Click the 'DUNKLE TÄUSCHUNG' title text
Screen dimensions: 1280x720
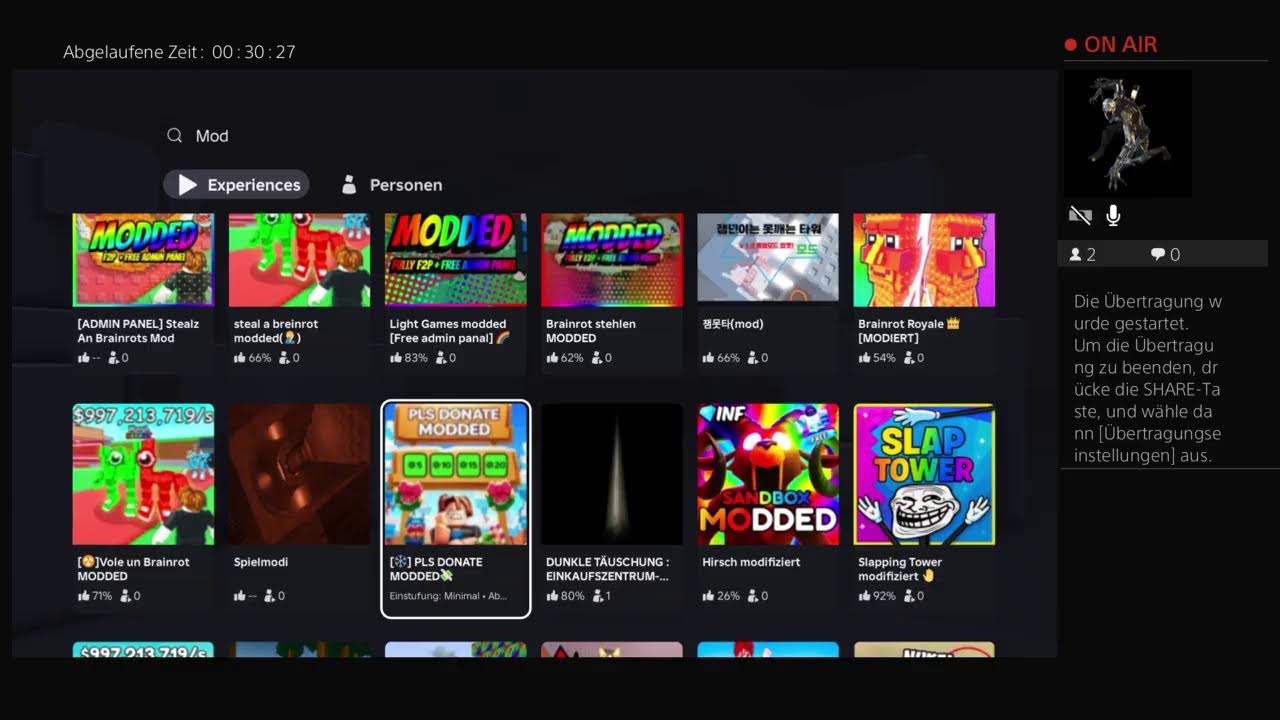pyautogui.click(x=607, y=569)
